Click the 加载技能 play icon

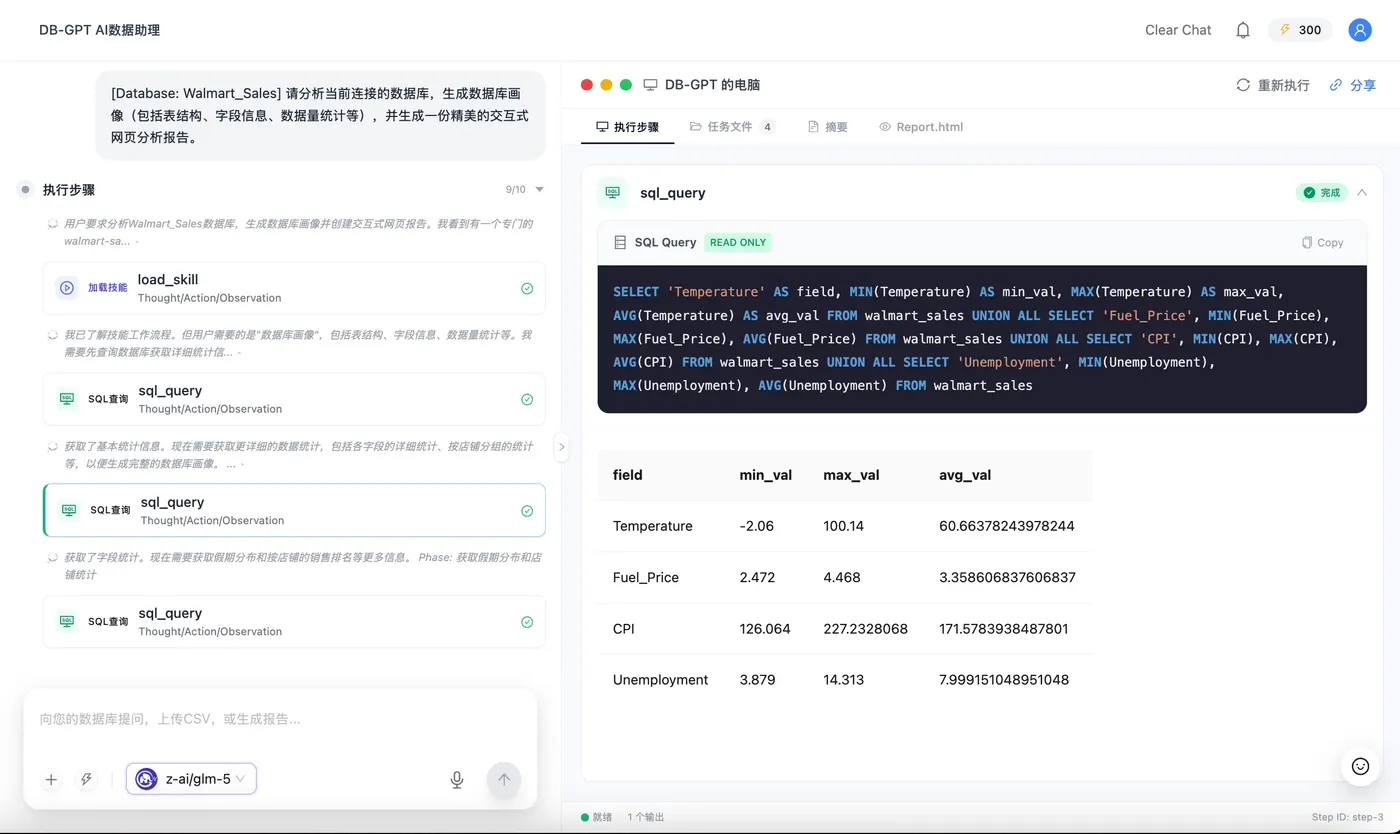point(67,287)
